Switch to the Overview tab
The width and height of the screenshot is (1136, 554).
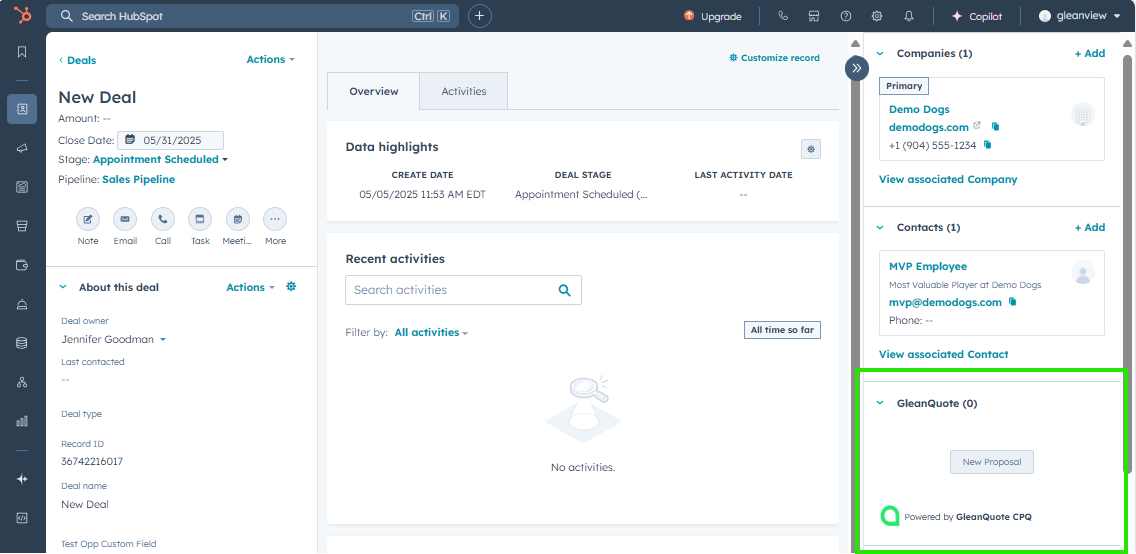coord(373,91)
